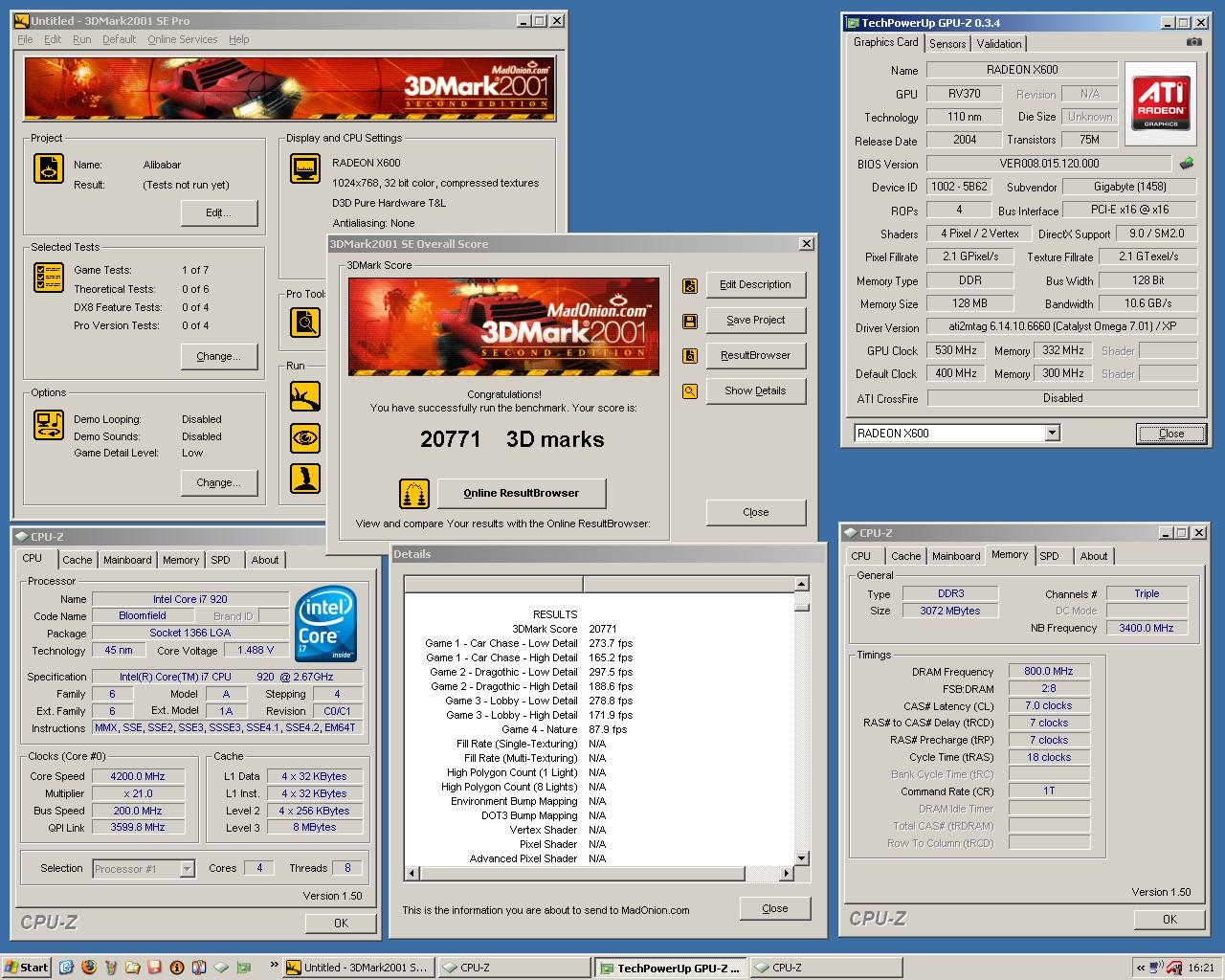Click OK in the left CPU-Z window
1225x980 pixels.
click(x=341, y=923)
